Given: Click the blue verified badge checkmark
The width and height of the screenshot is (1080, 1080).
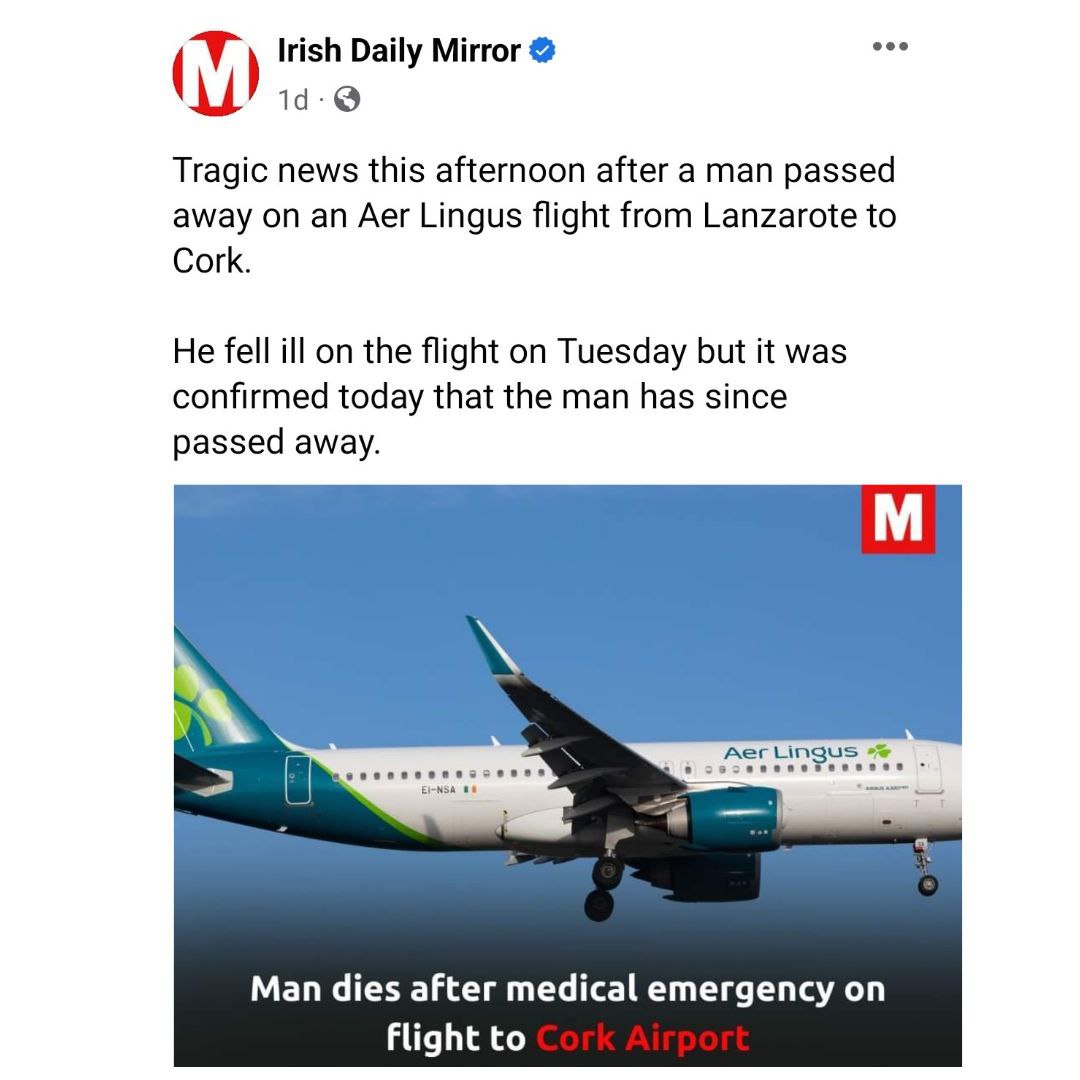Looking at the screenshot, I should (542, 50).
